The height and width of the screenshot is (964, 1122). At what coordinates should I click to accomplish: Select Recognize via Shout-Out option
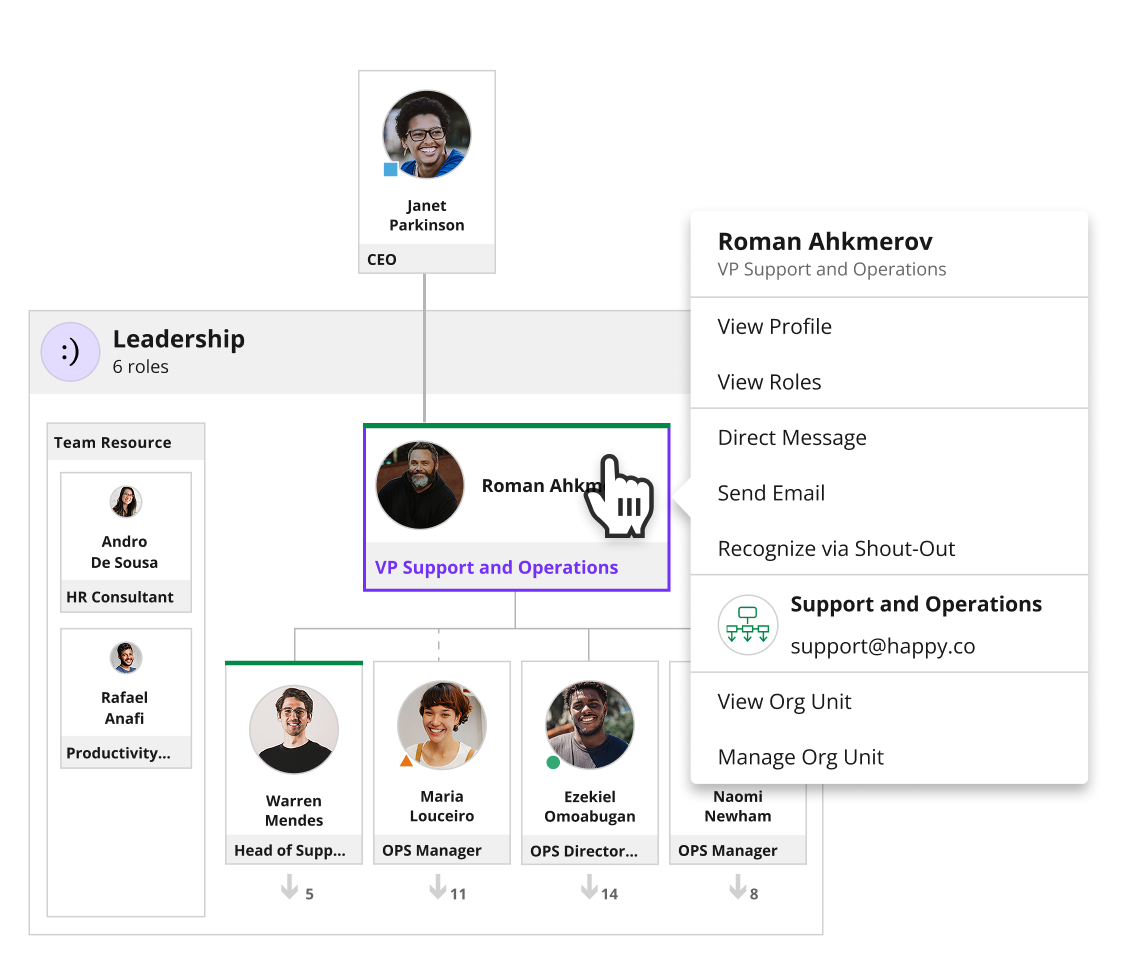(836, 548)
